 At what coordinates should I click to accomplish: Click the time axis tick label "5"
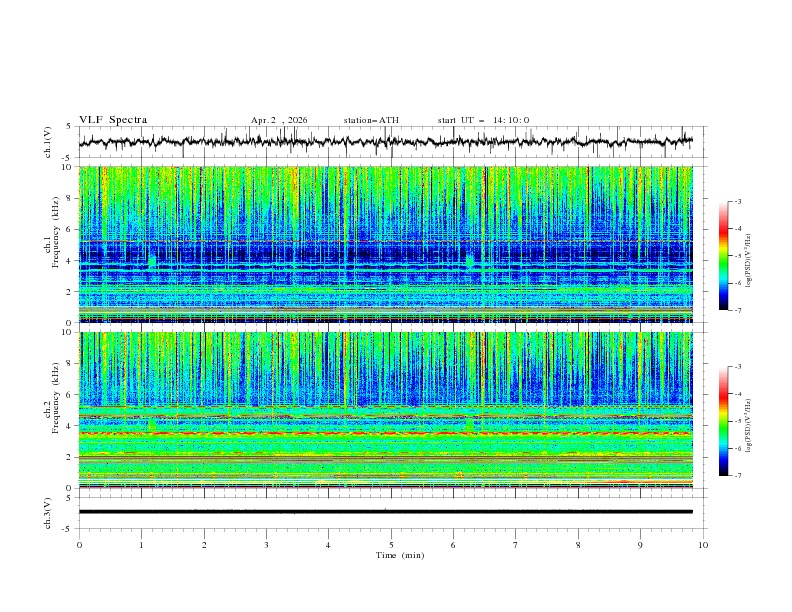point(391,545)
